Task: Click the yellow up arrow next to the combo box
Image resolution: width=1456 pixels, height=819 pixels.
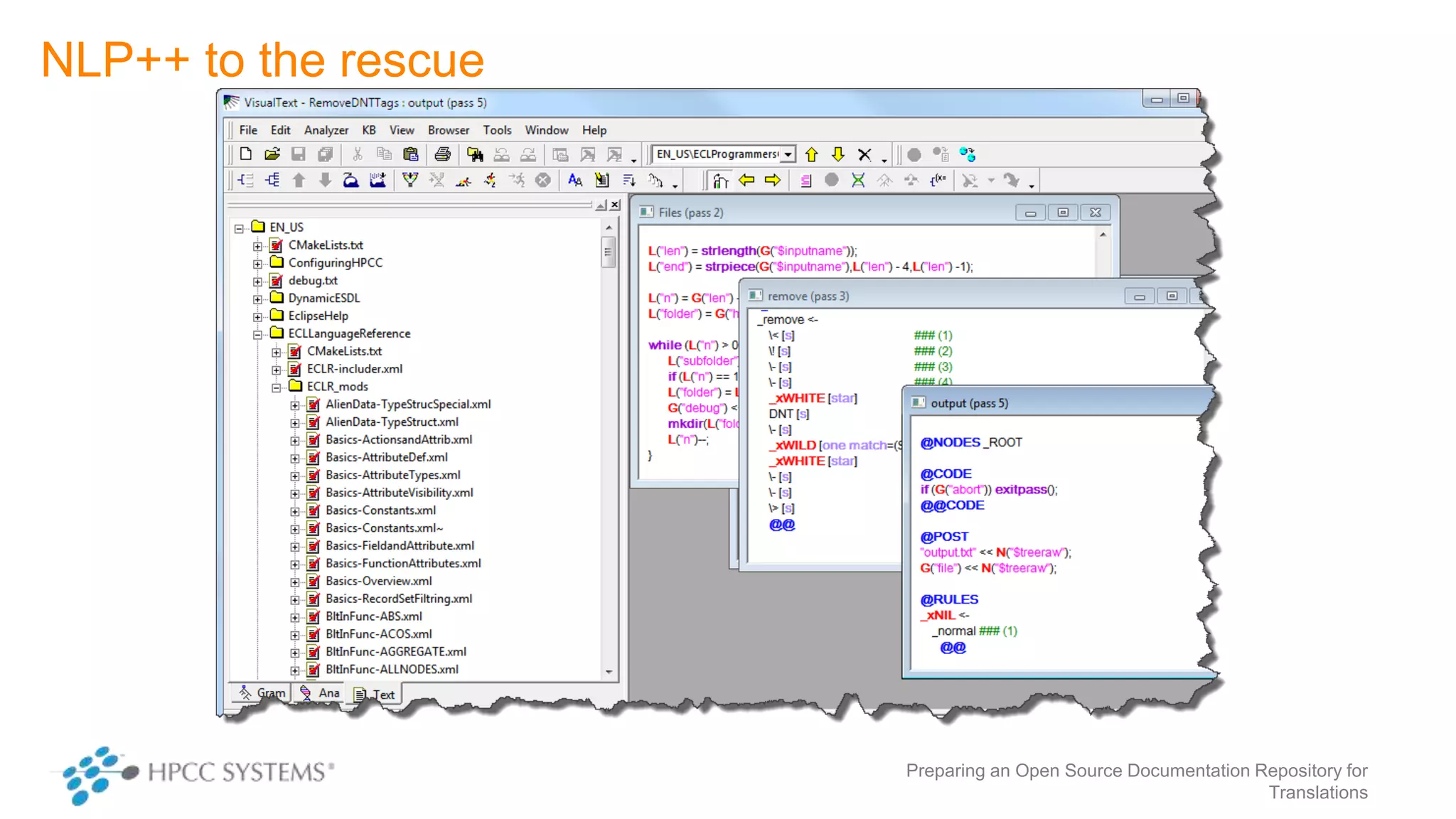Action: [811, 154]
